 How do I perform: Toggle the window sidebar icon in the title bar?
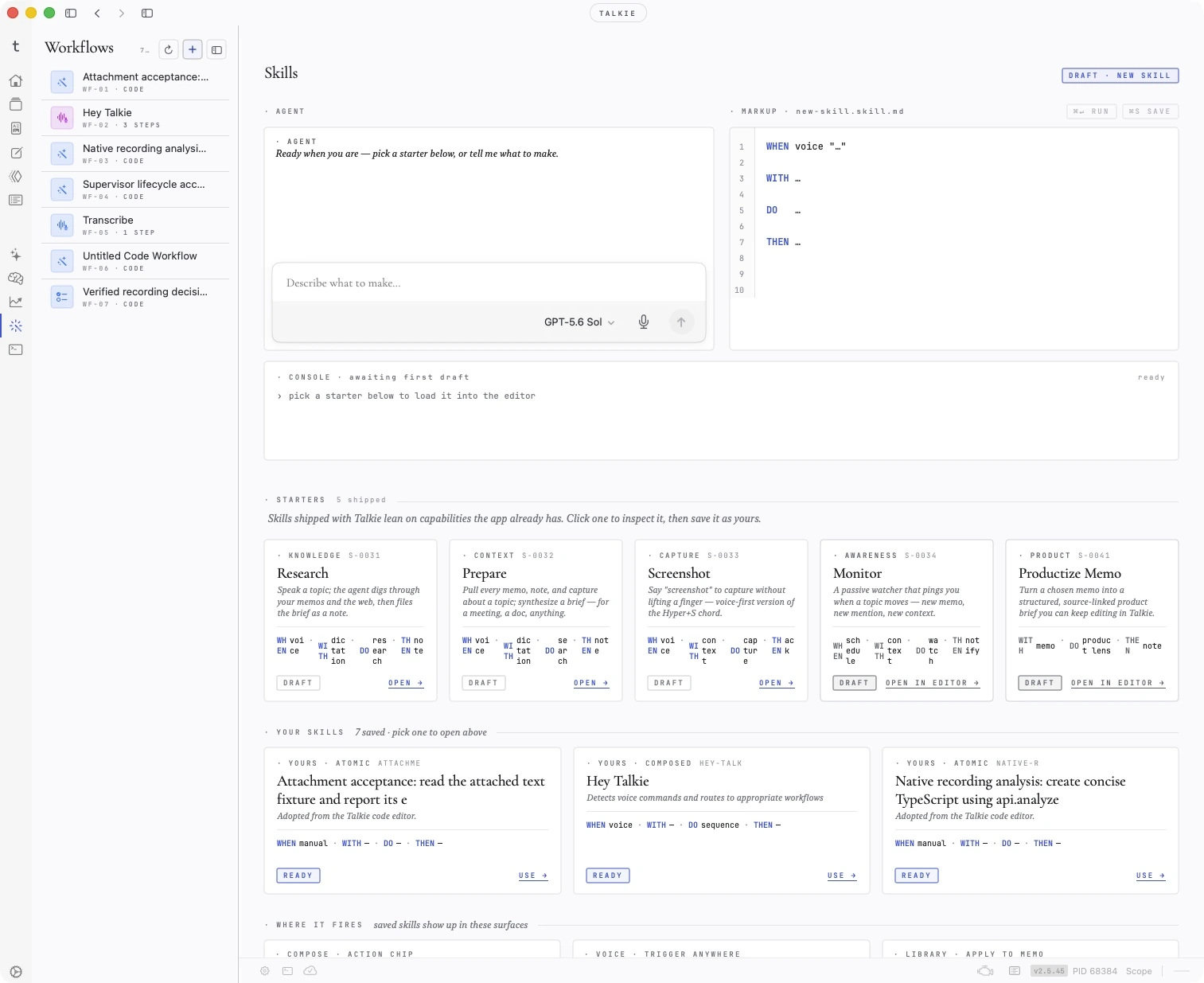pyautogui.click(x=71, y=13)
